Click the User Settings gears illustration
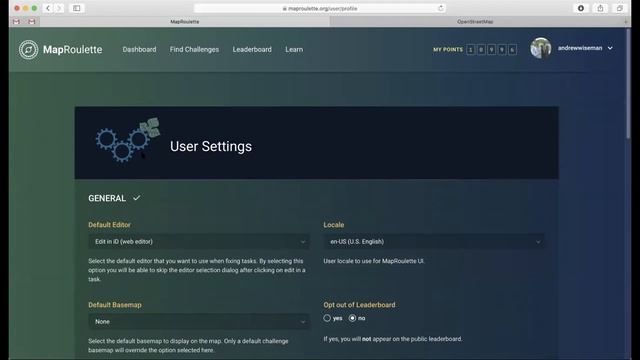Screen dimensions: 640x360 [x=128, y=140]
